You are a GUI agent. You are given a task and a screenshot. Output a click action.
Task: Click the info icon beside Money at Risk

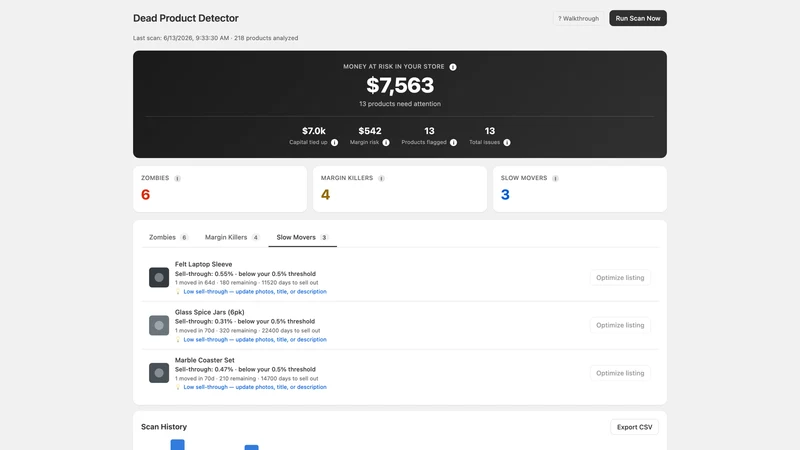tap(453, 67)
